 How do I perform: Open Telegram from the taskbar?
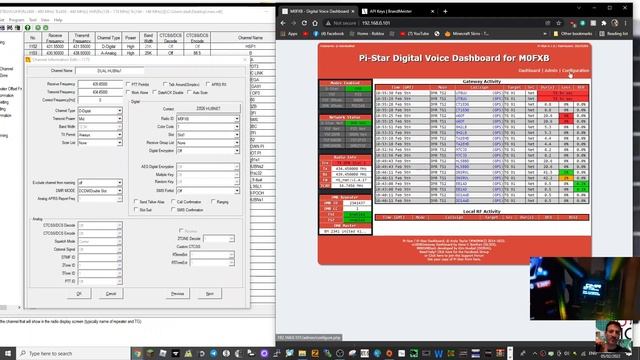point(213,353)
